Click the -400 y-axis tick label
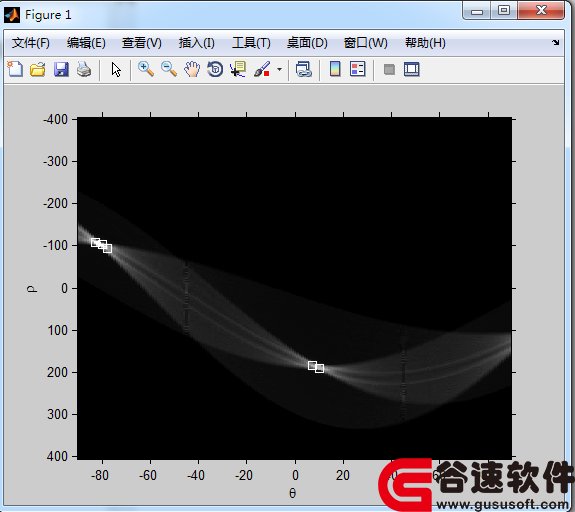The image size is (575, 512). click(x=55, y=119)
